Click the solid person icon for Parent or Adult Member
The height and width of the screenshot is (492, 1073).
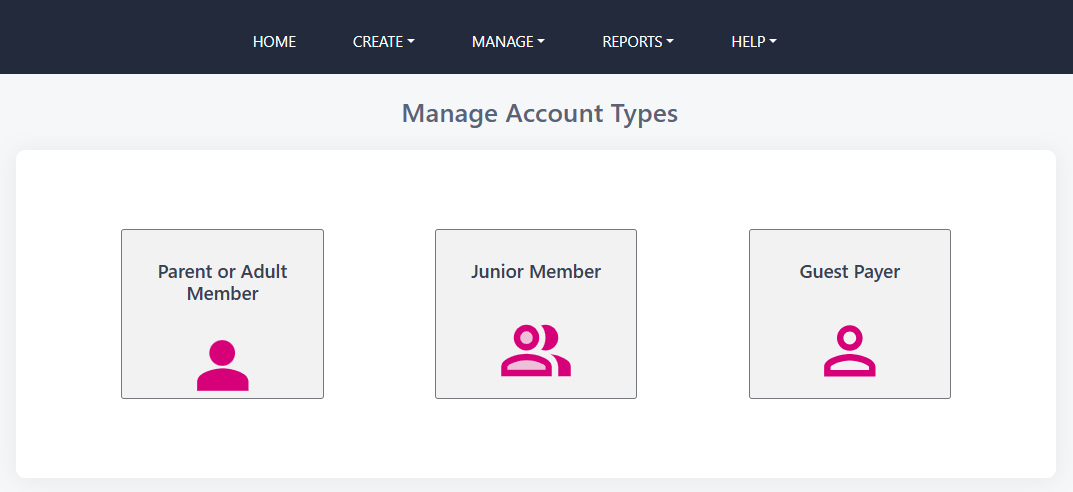point(222,365)
